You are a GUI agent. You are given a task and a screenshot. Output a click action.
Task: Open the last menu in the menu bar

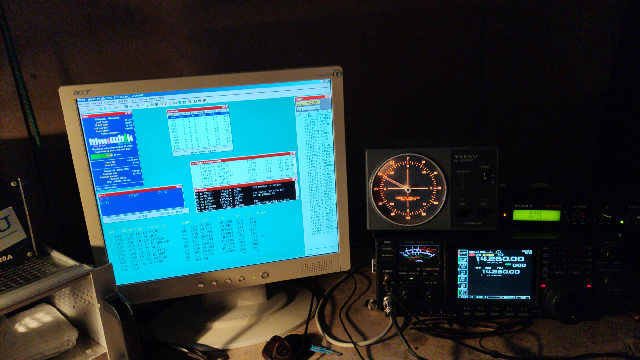[x=162, y=98]
